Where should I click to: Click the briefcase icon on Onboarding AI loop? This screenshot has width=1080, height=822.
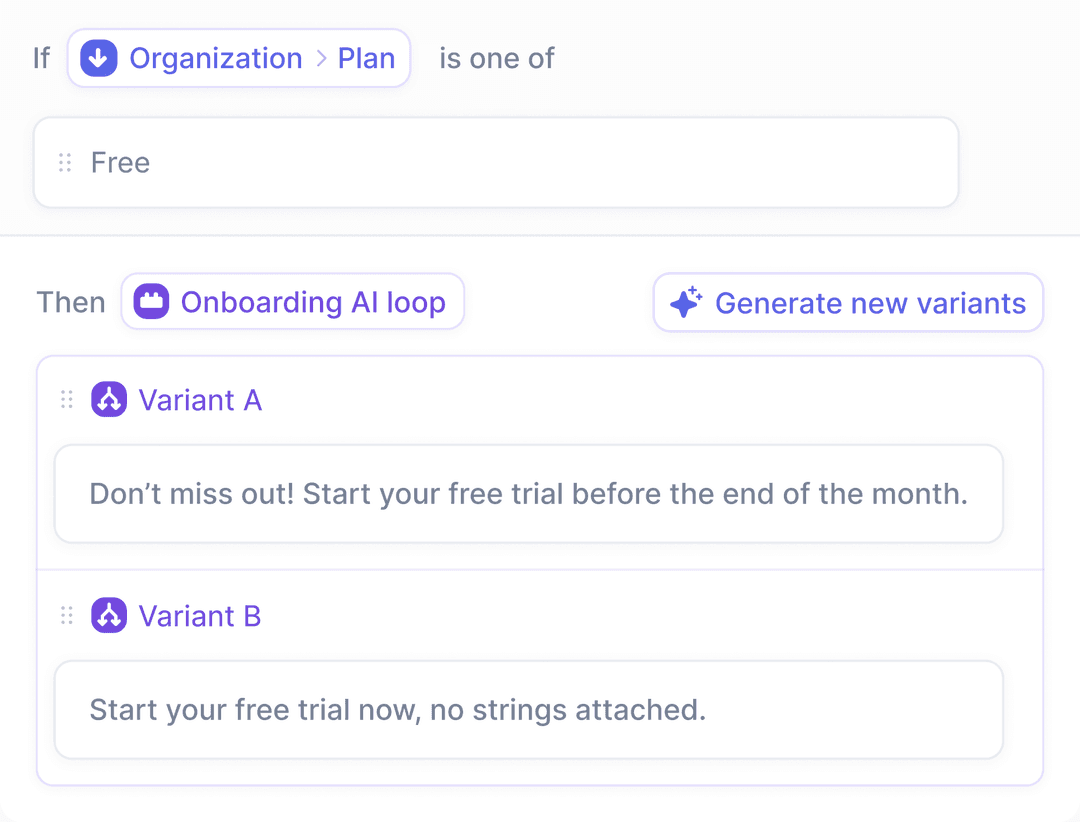point(150,301)
